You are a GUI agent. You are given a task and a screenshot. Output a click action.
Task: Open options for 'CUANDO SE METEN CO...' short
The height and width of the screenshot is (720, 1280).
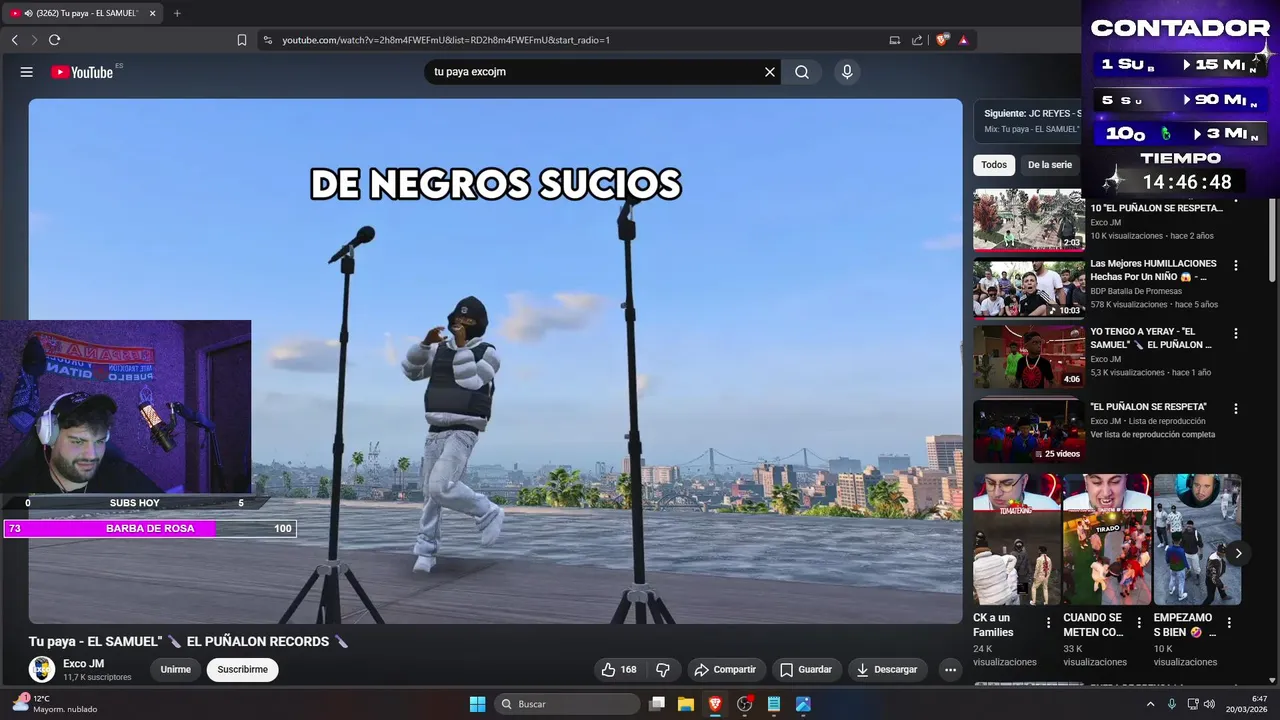1138,623
